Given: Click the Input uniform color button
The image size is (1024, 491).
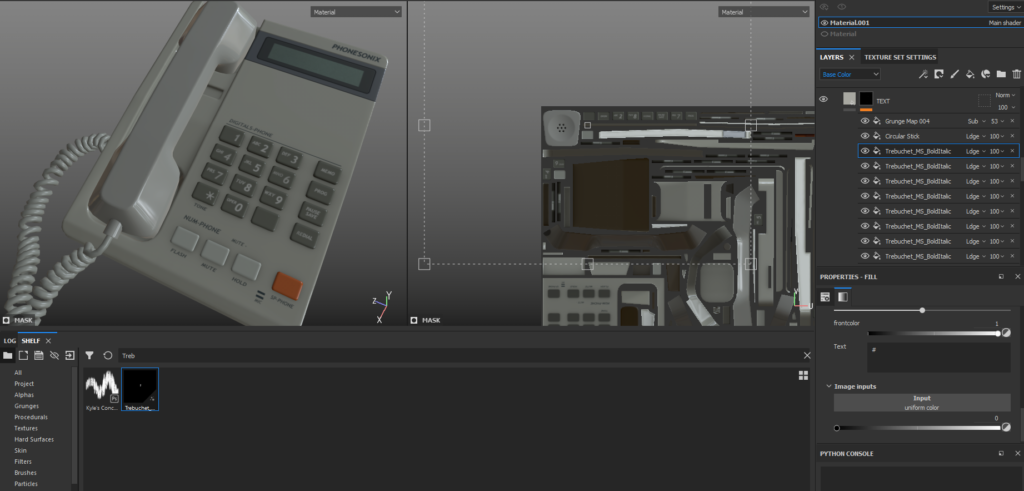Looking at the screenshot, I should pyautogui.click(x=921, y=403).
